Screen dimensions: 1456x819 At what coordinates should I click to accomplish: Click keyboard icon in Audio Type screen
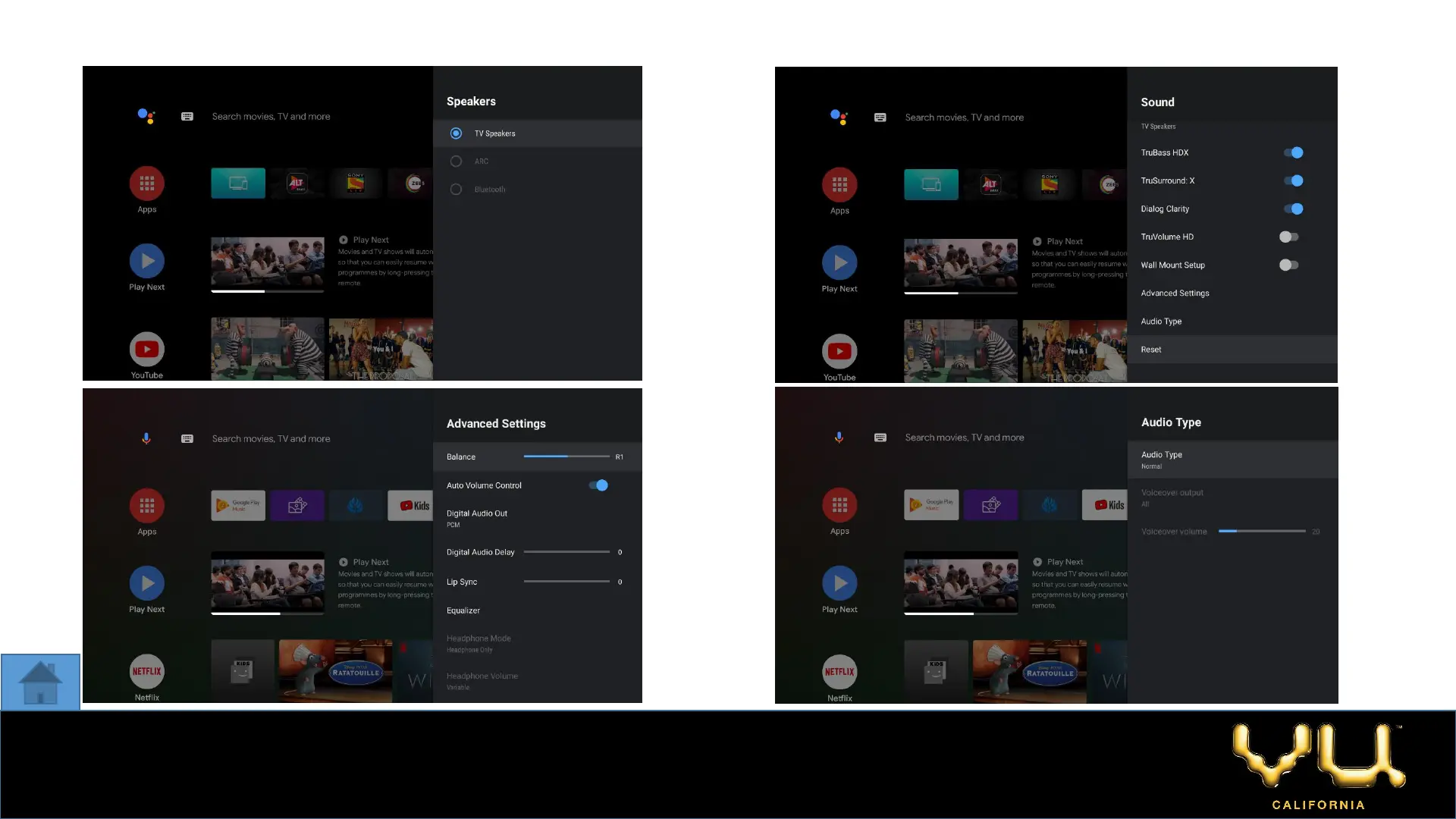pos(880,438)
